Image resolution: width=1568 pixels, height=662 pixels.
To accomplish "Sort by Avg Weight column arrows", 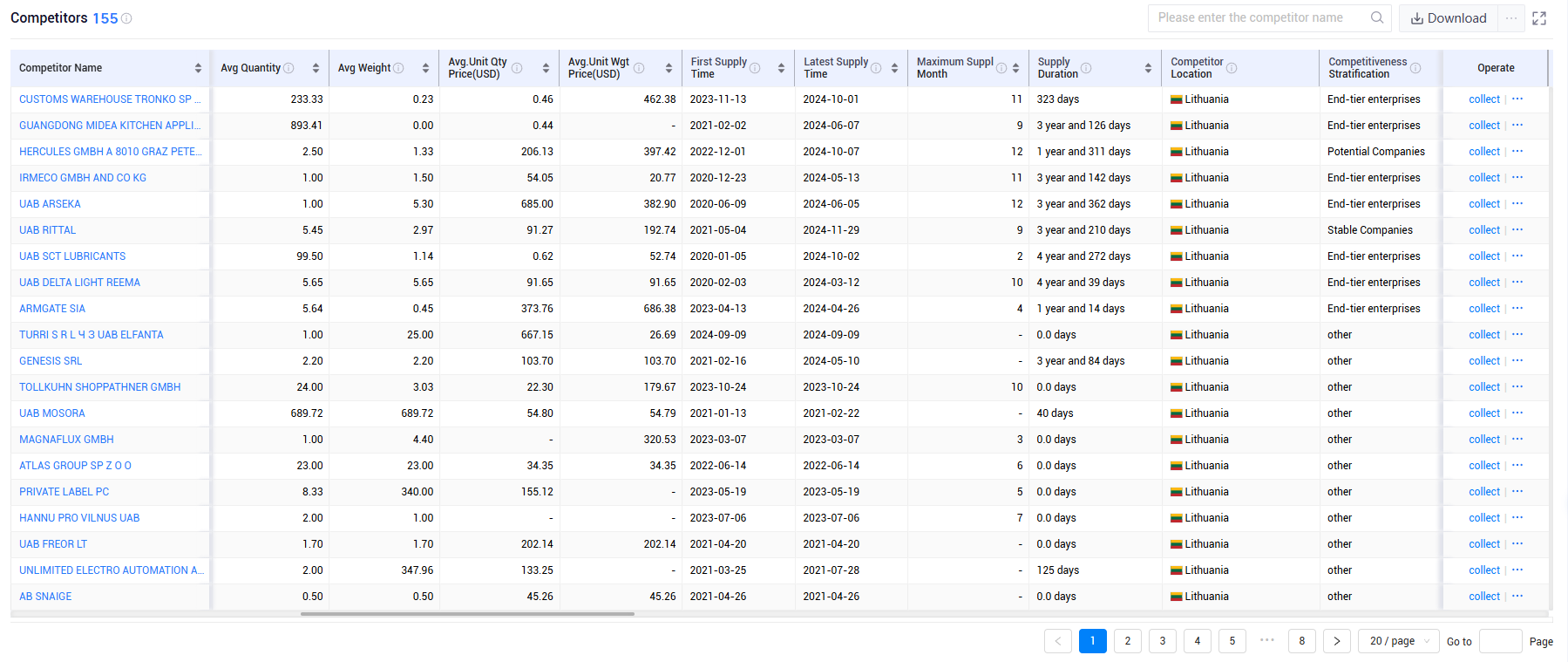I will pyautogui.click(x=425, y=68).
